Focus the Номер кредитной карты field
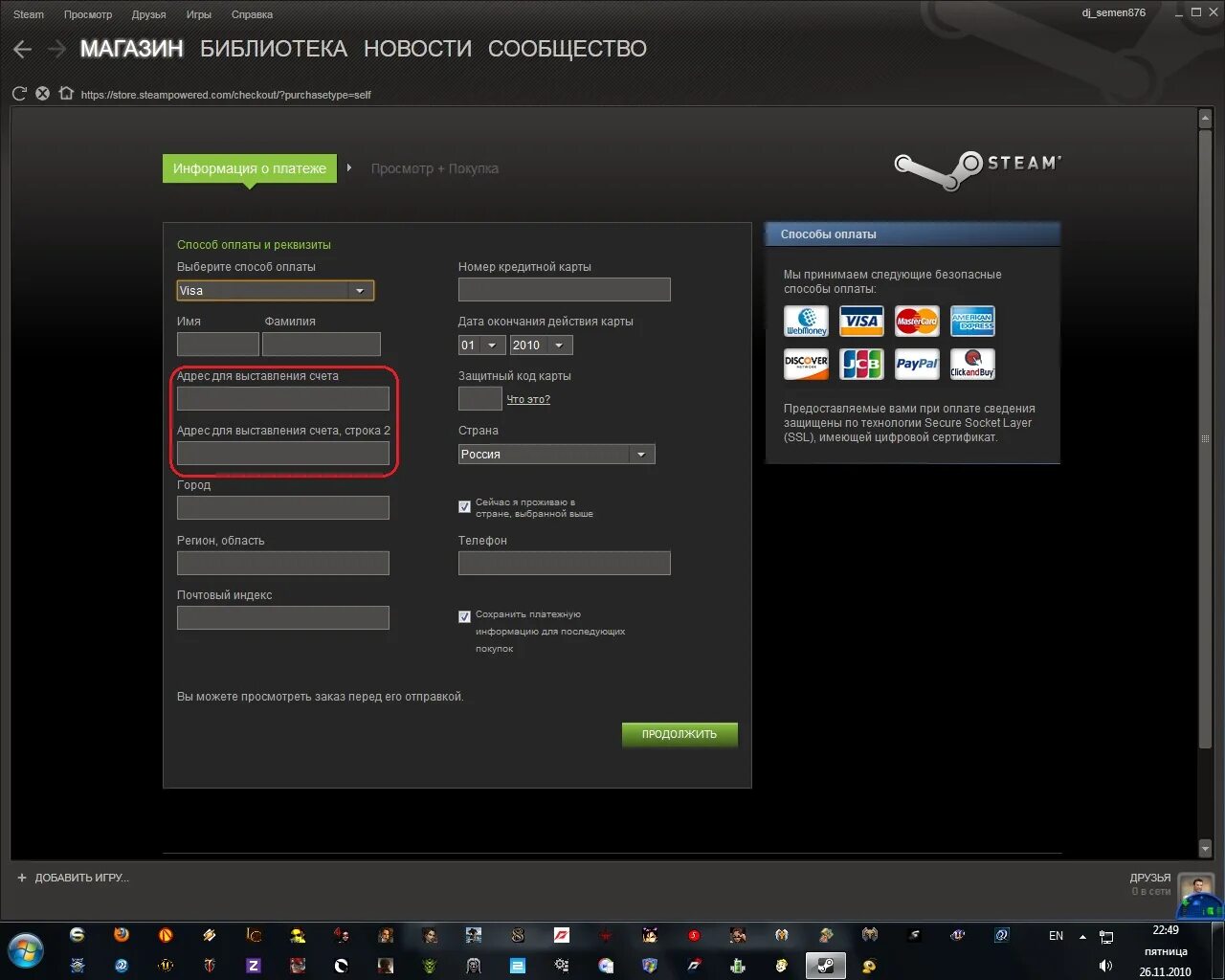Image resolution: width=1225 pixels, height=980 pixels. [565, 290]
